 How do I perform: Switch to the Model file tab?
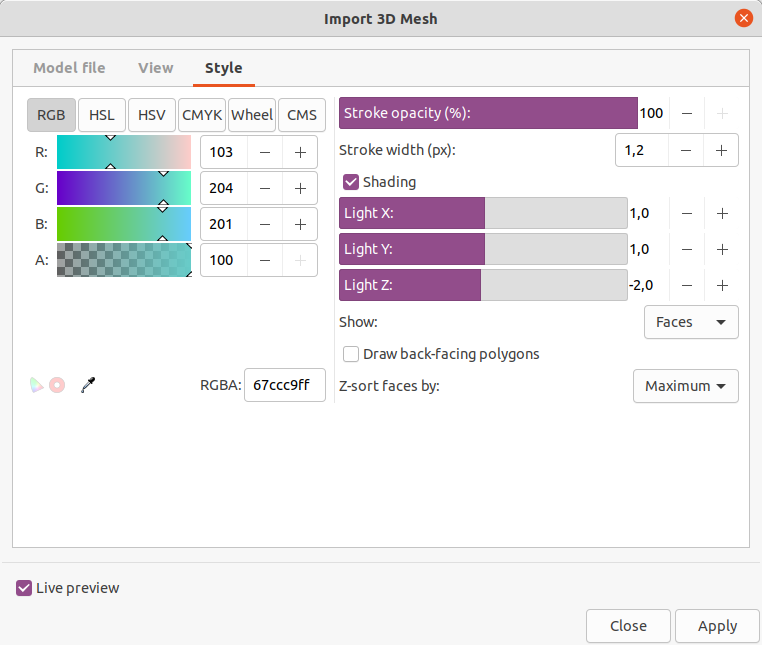point(69,68)
